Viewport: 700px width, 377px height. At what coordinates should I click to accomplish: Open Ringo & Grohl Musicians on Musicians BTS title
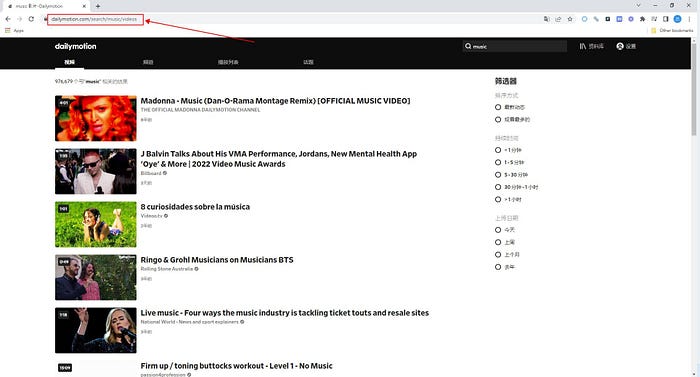pos(217,260)
